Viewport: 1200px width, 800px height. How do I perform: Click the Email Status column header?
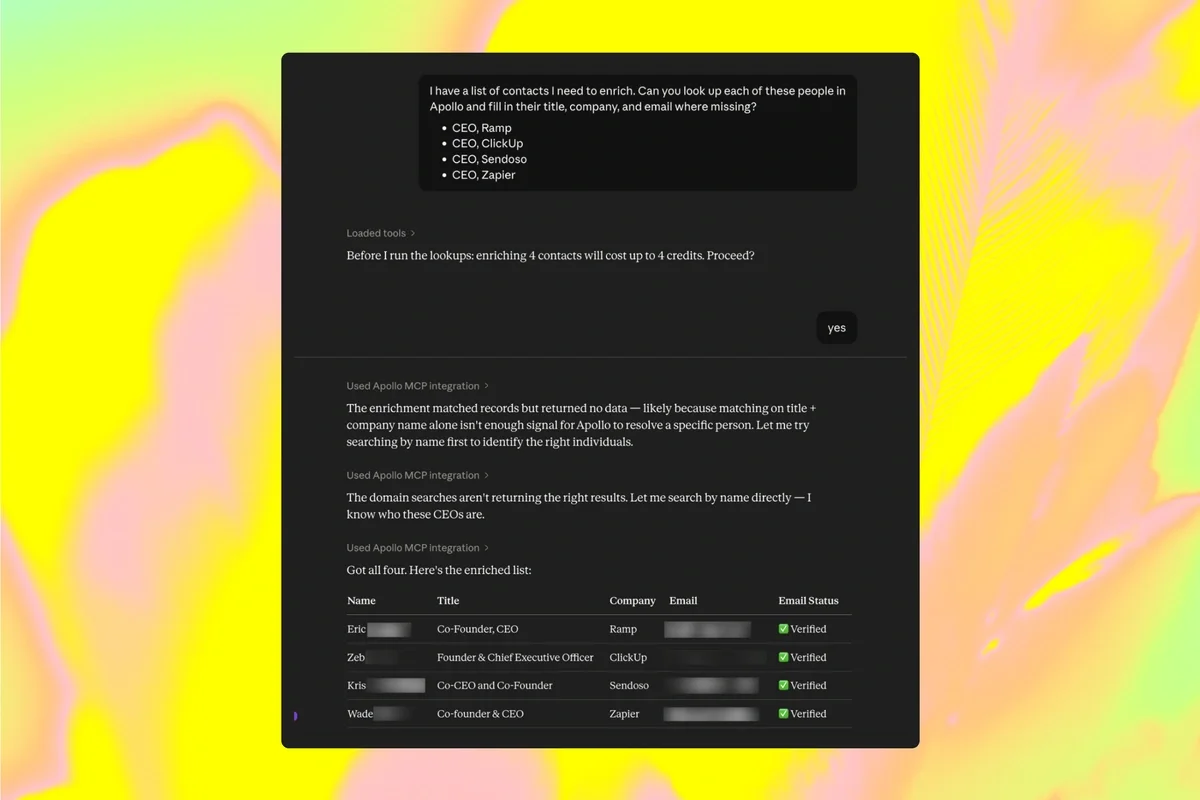coord(808,601)
